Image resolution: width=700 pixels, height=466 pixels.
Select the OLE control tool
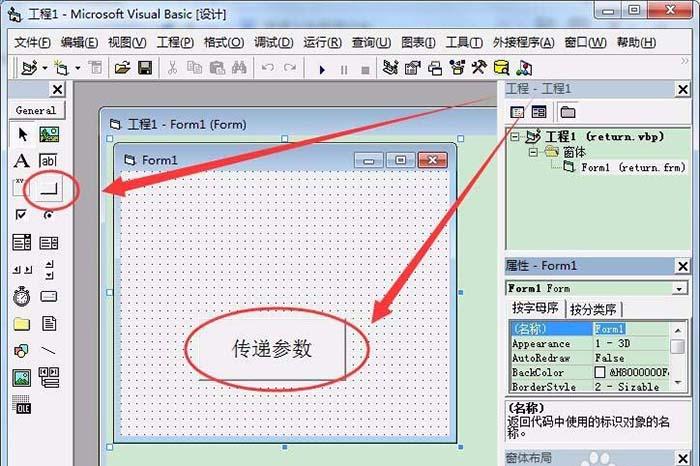pyautogui.click(x=21, y=405)
